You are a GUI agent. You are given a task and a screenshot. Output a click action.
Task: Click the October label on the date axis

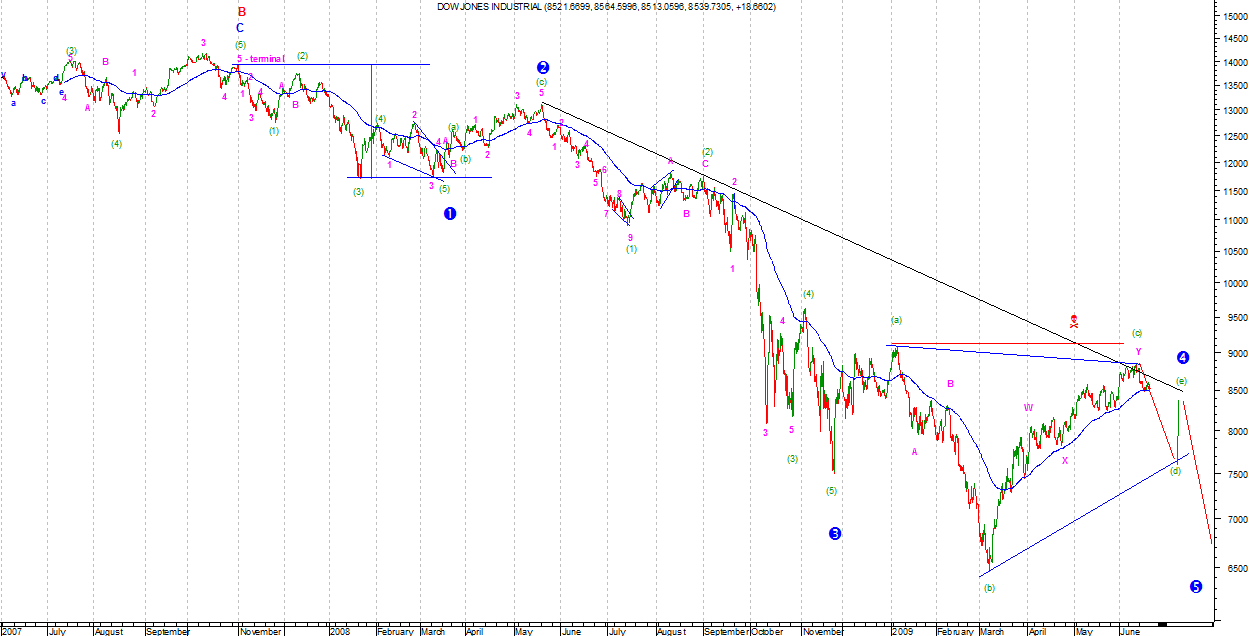[767, 631]
